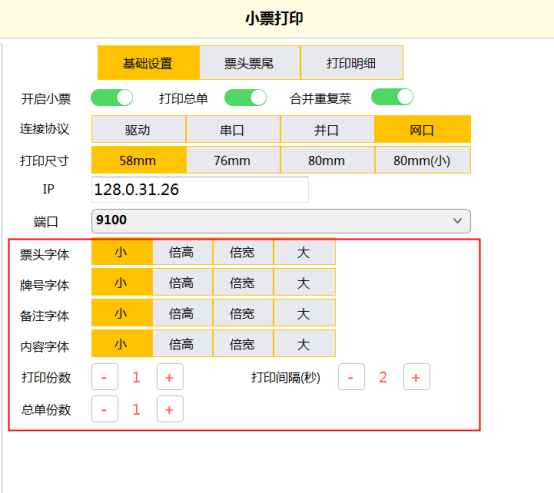Pick the 76mm print size option
554x493 pixels.
233,160
